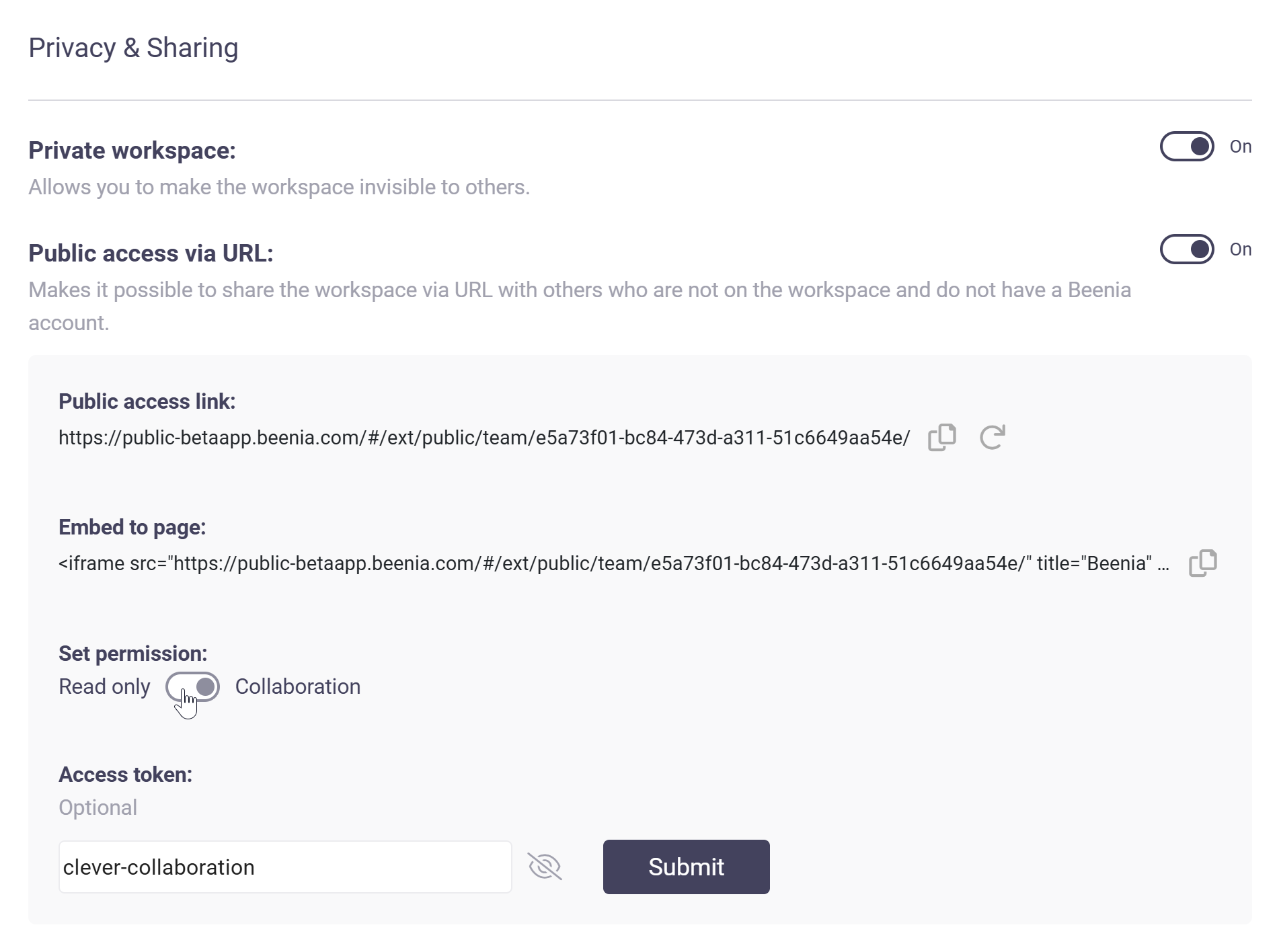Click the Privacy & Sharing heading
Viewport: 1277px width, 952px height.
click(x=133, y=48)
